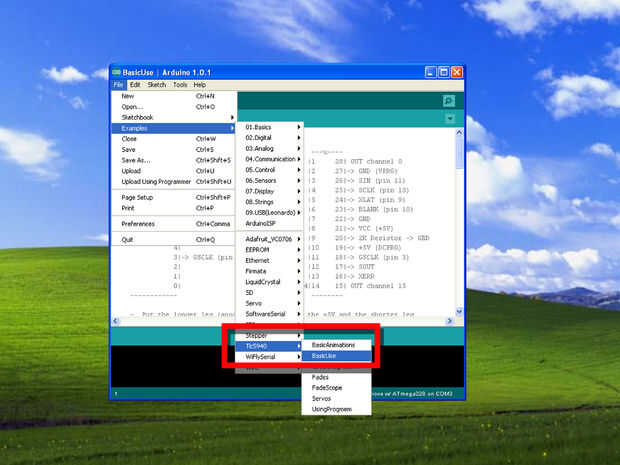Select the highlighted Tlc5940 library entry

(270, 346)
